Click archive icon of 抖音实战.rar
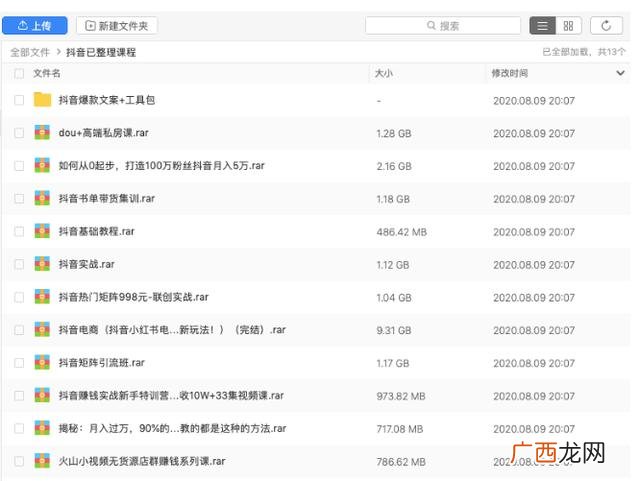640x481 pixels. (x=42, y=264)
